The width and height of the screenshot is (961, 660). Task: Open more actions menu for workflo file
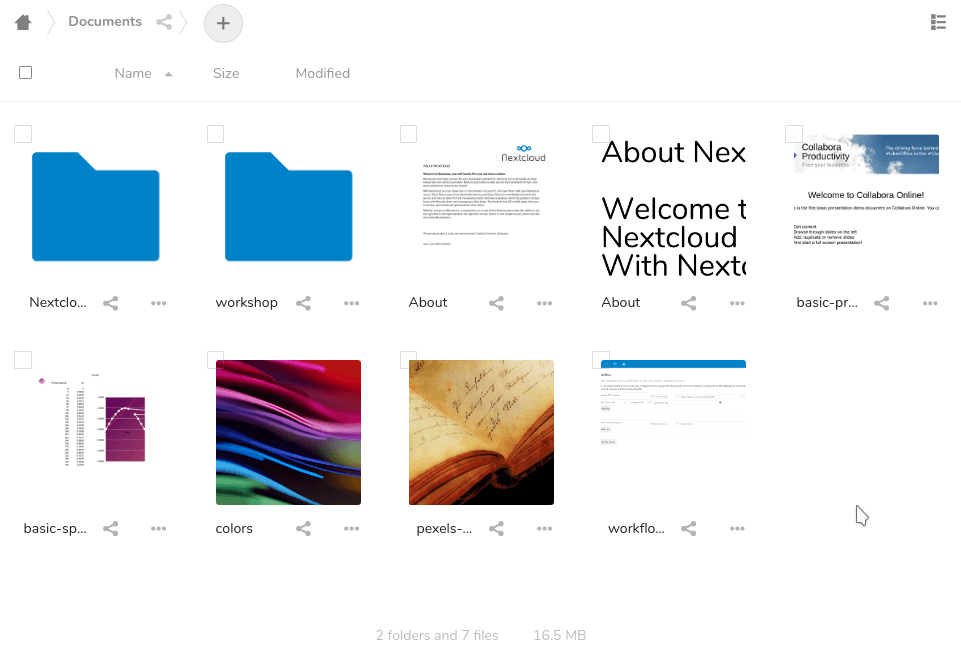pos(737,528)
